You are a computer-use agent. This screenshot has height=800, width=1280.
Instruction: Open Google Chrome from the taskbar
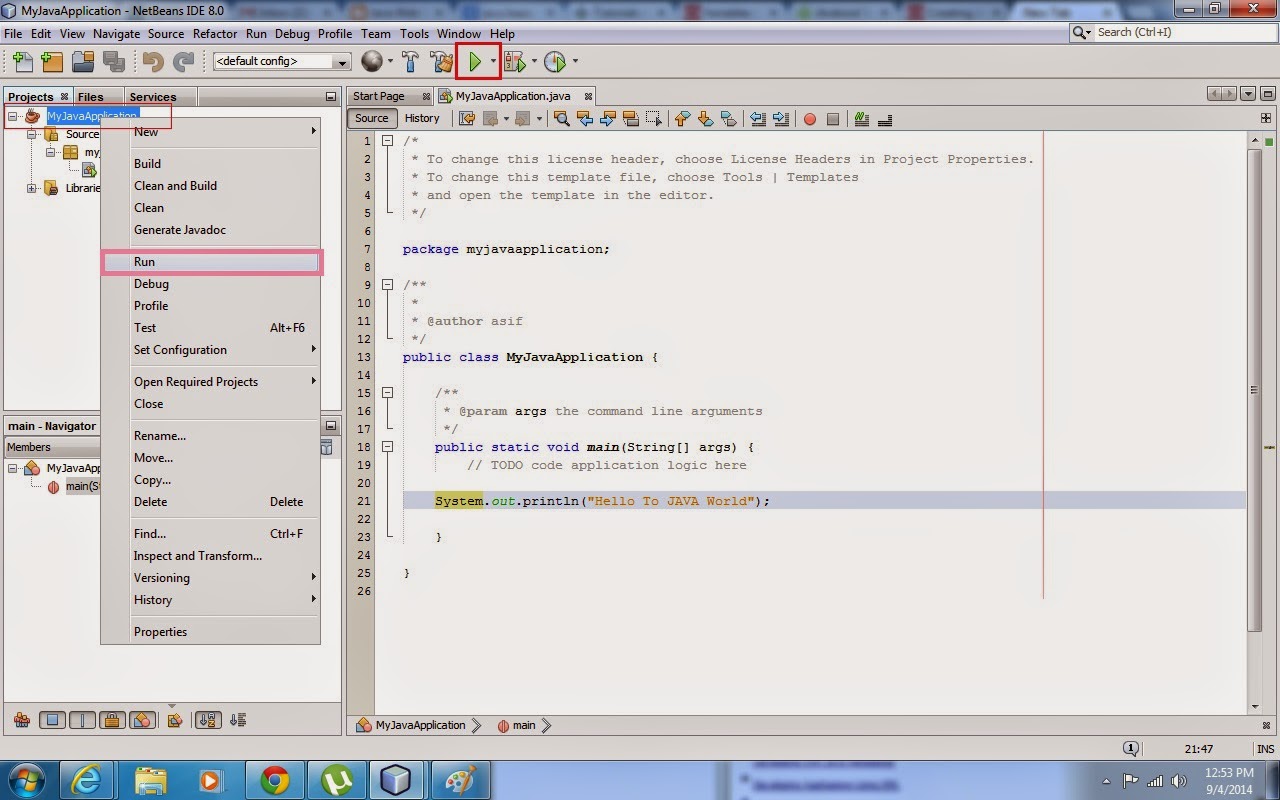(275, 779)
